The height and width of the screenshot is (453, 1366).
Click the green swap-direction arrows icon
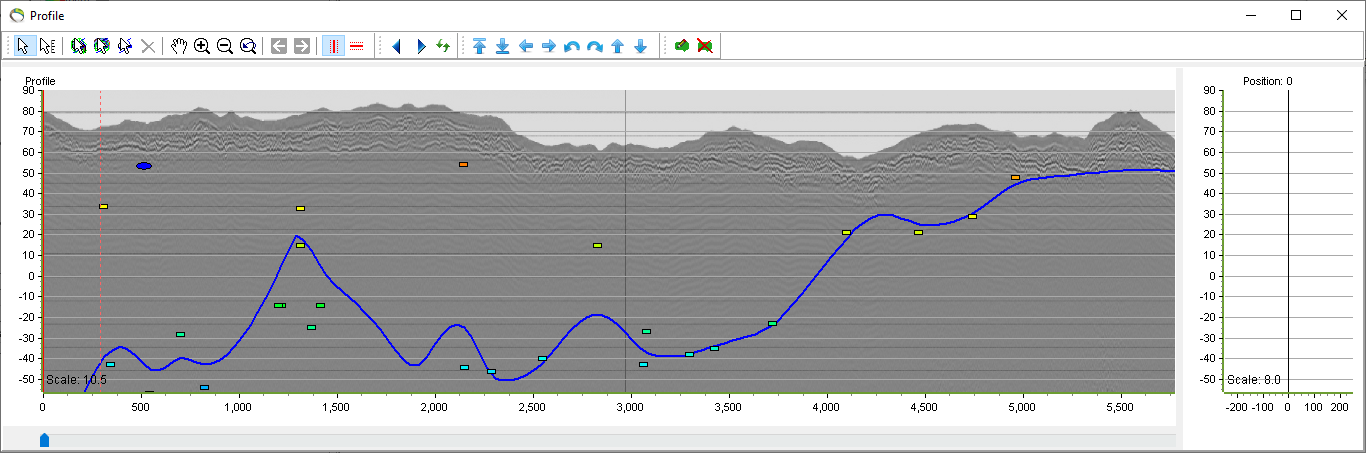click(443, 46)
